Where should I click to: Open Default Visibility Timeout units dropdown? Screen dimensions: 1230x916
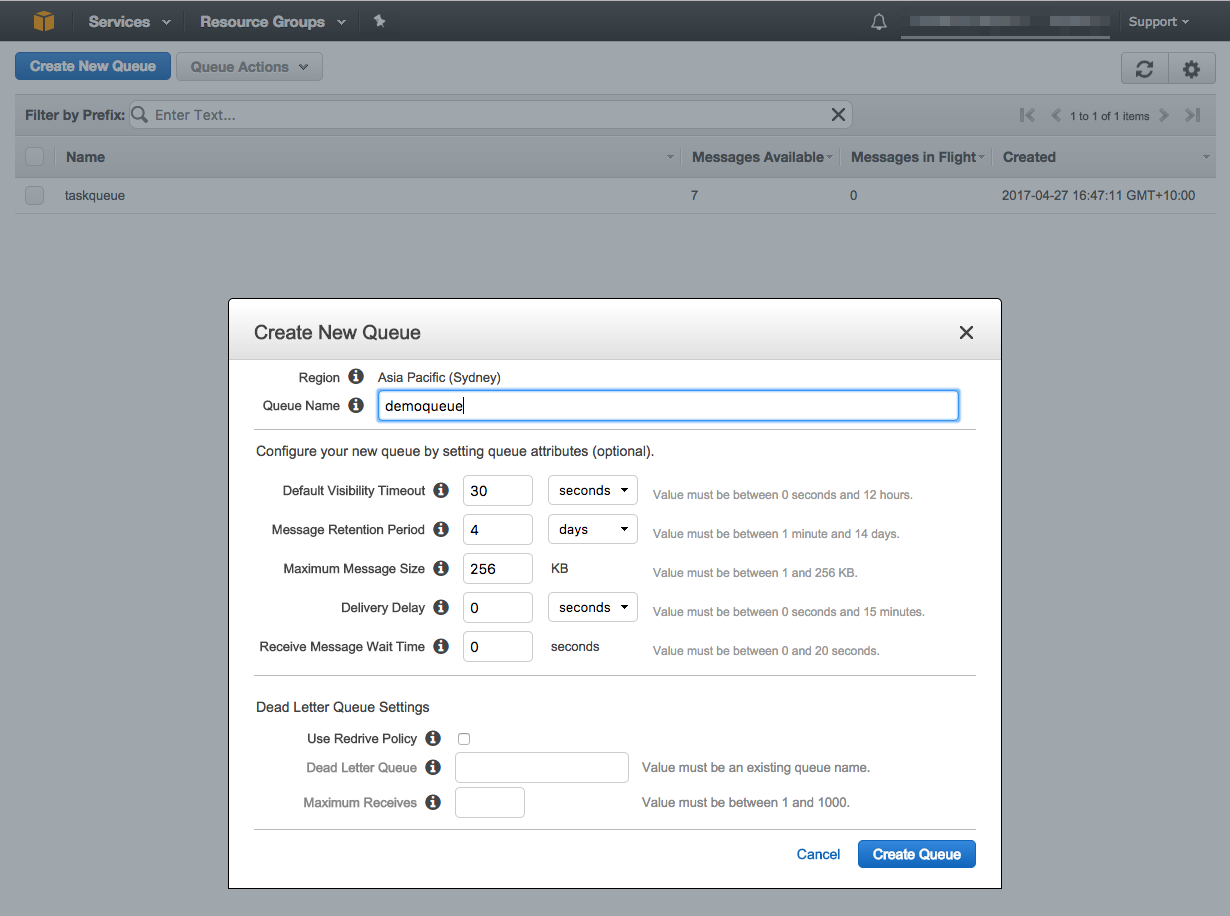click(592, 491)
